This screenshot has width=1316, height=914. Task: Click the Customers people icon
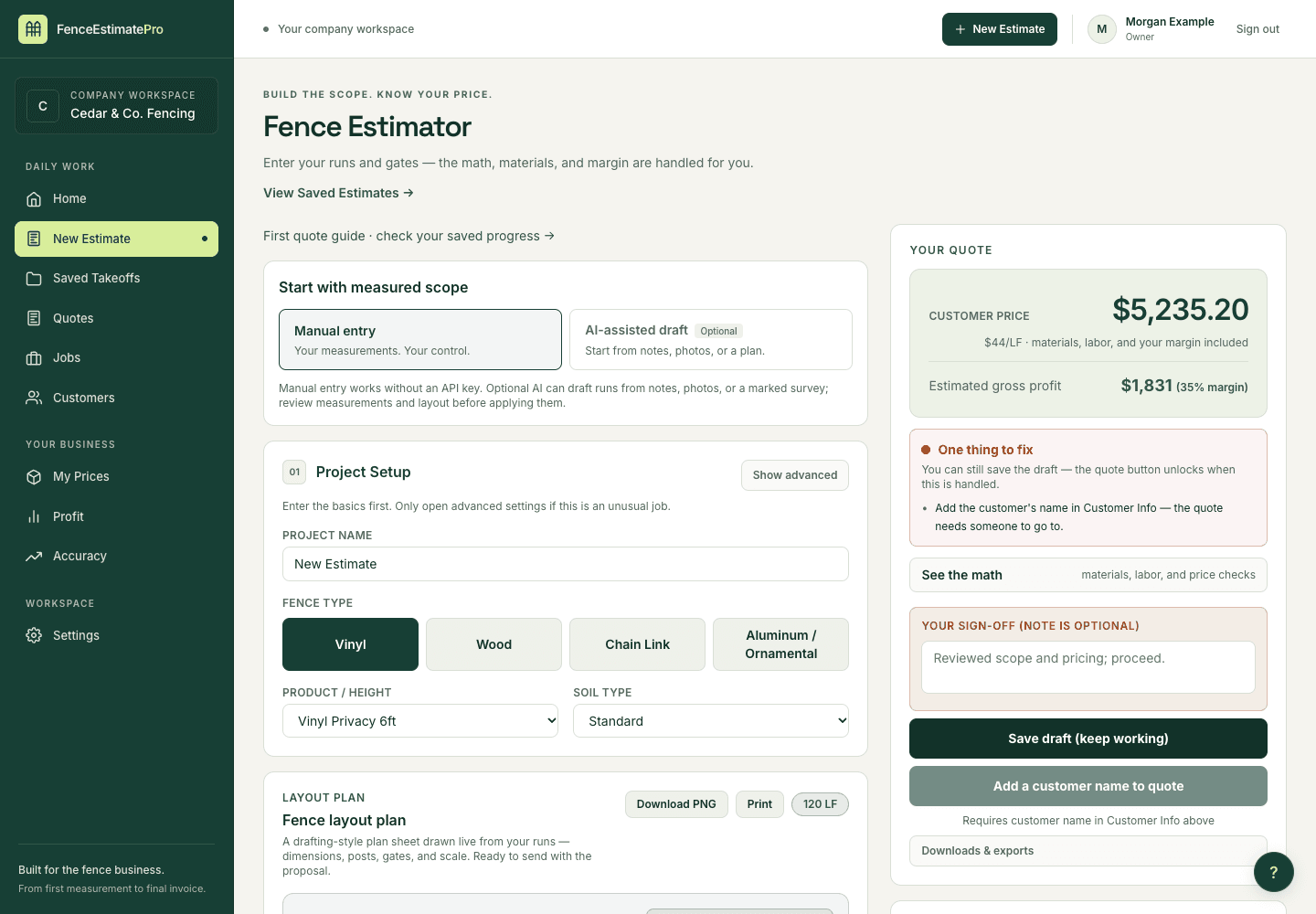coord(34,398)
